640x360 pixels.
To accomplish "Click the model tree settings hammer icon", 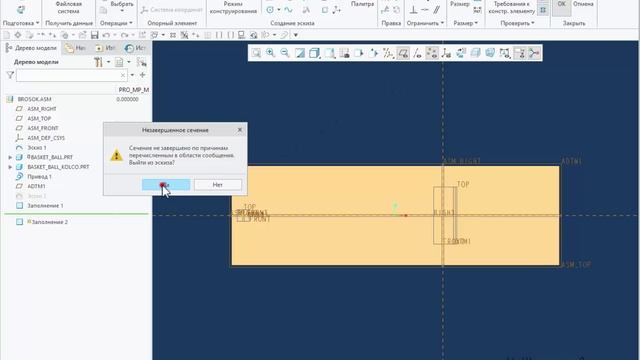I will pyautogui.click(x=98, y=62).
